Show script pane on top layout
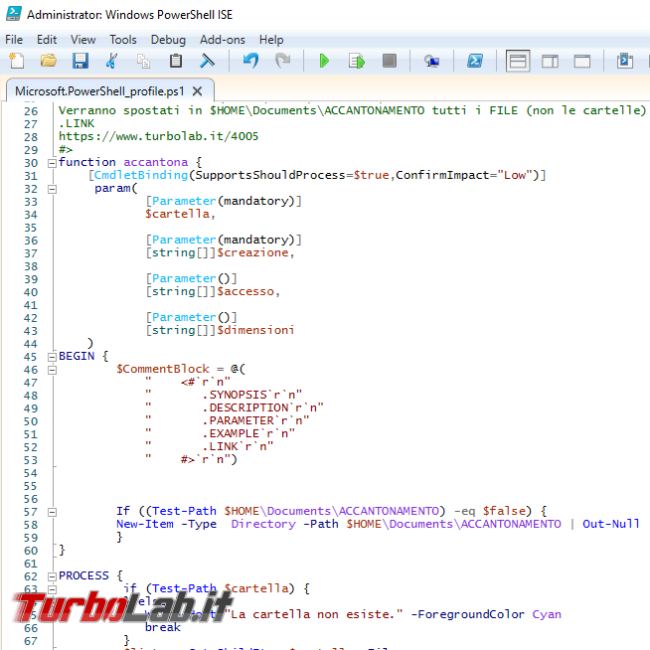 [x=518, y=61]
